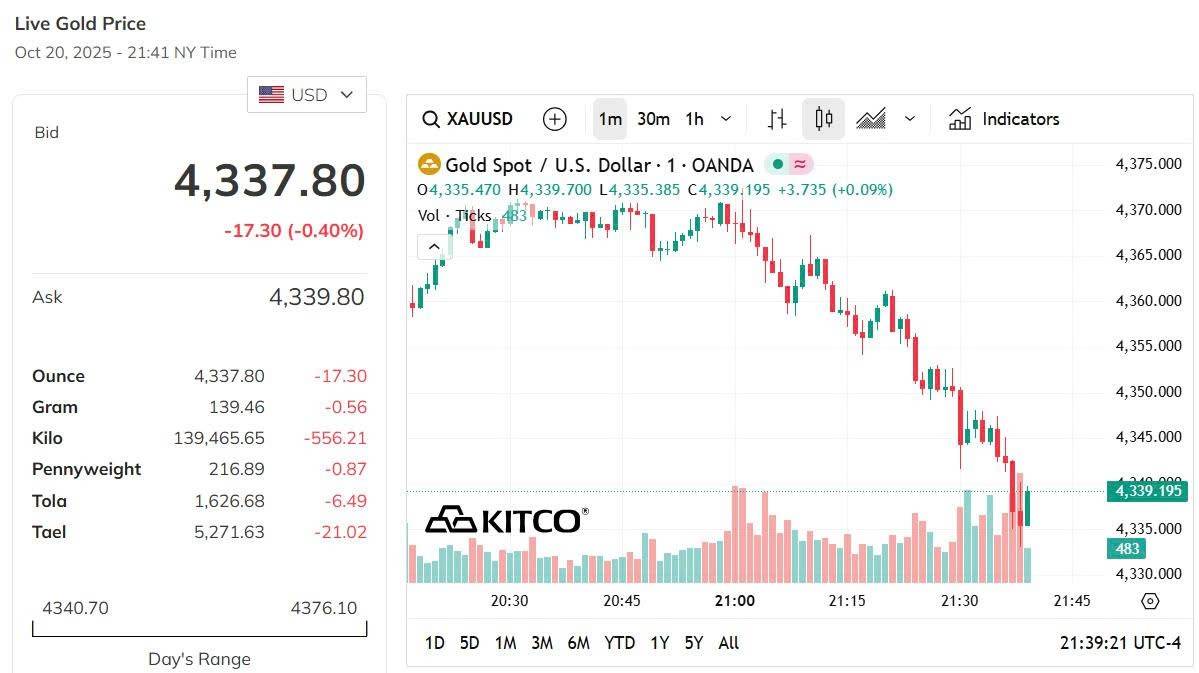The height and width of the screenshot is (673, 1199).
Task: Select the All time range
Action: pos(728,643)
